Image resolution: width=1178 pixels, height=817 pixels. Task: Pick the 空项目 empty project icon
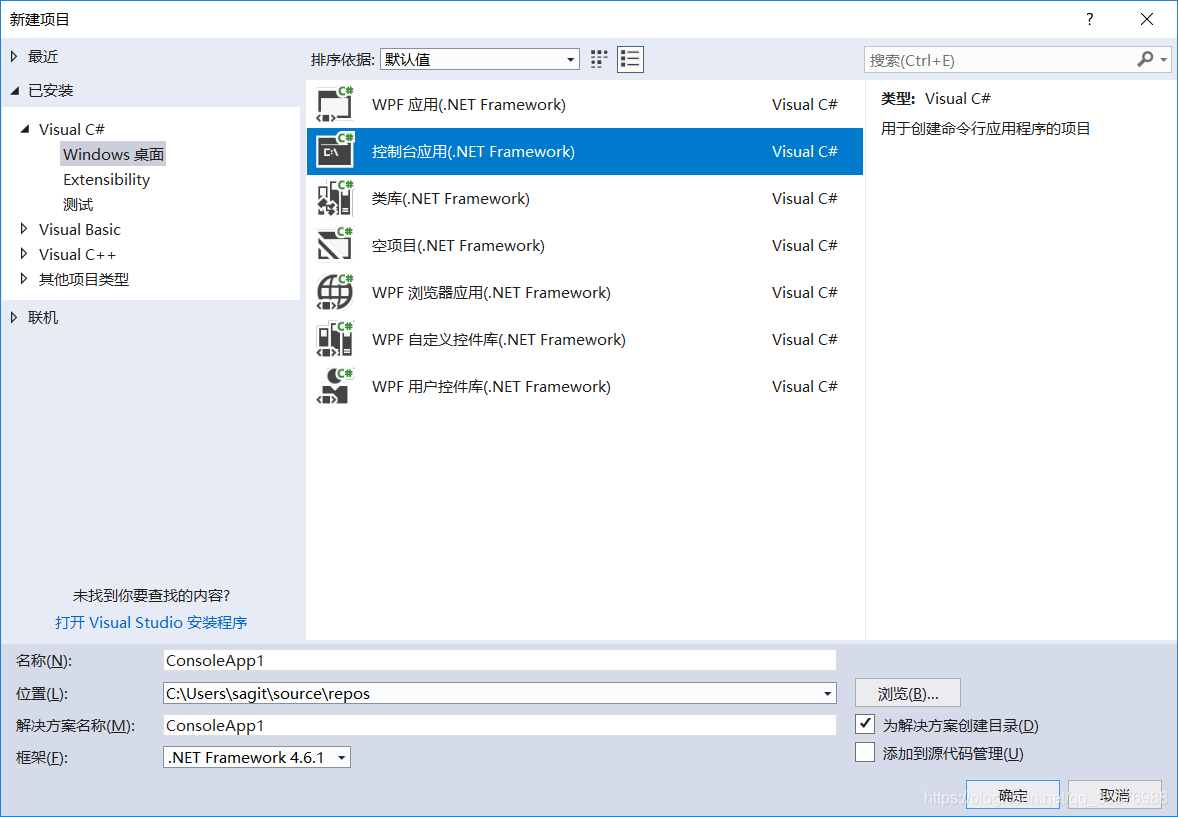coord(335,245)
